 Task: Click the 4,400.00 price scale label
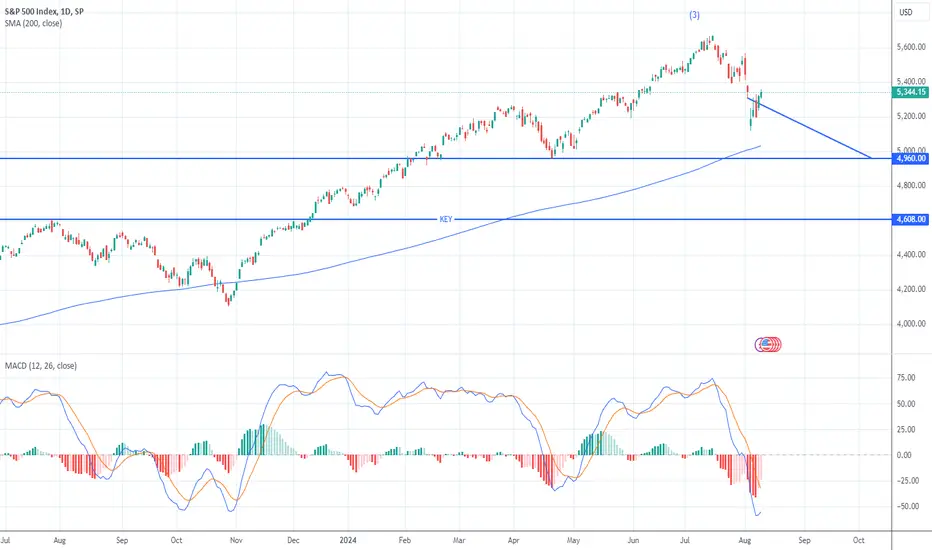click(911, 254)
